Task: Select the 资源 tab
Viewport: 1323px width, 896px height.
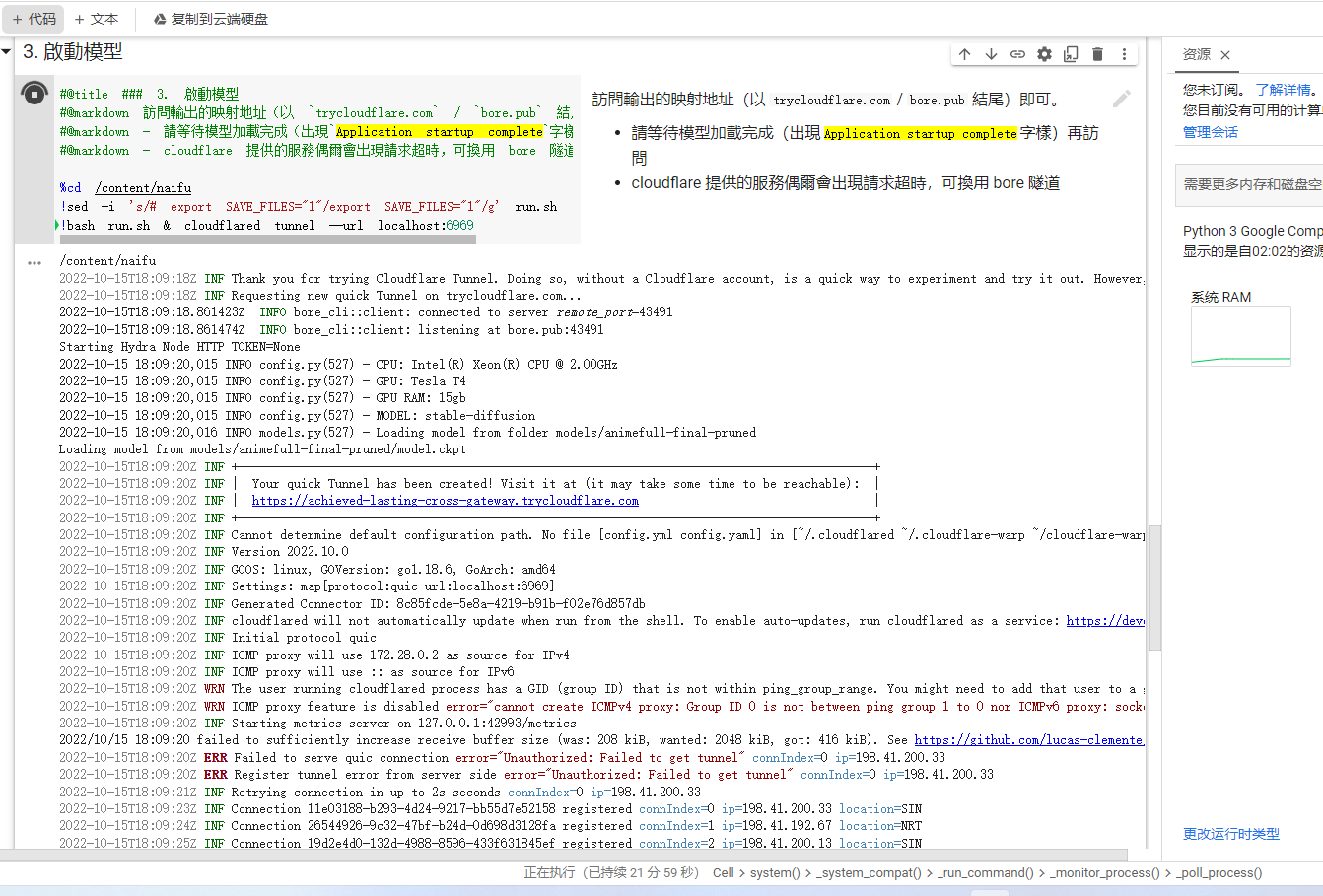Action: click(x=1197, y=54)
